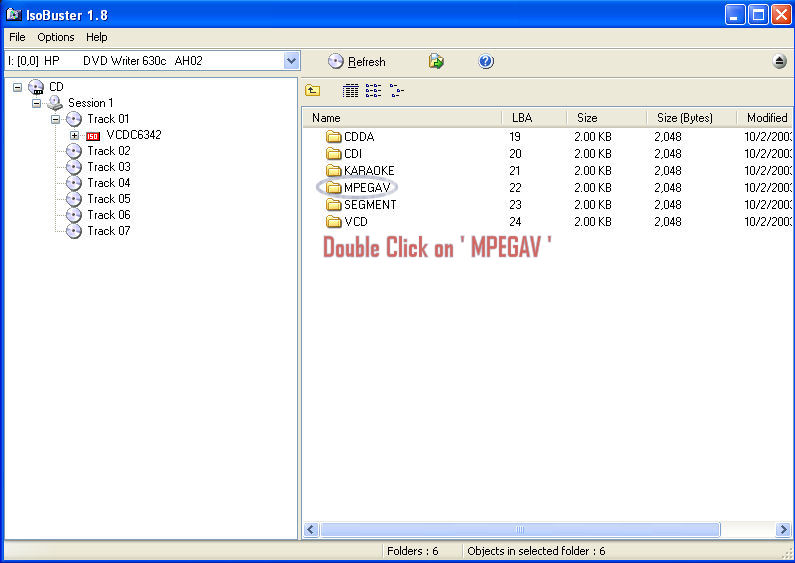Click 'Objects in selected folder : 6' status
Screen dimensions: 795x563
click(x=536, y=551)
